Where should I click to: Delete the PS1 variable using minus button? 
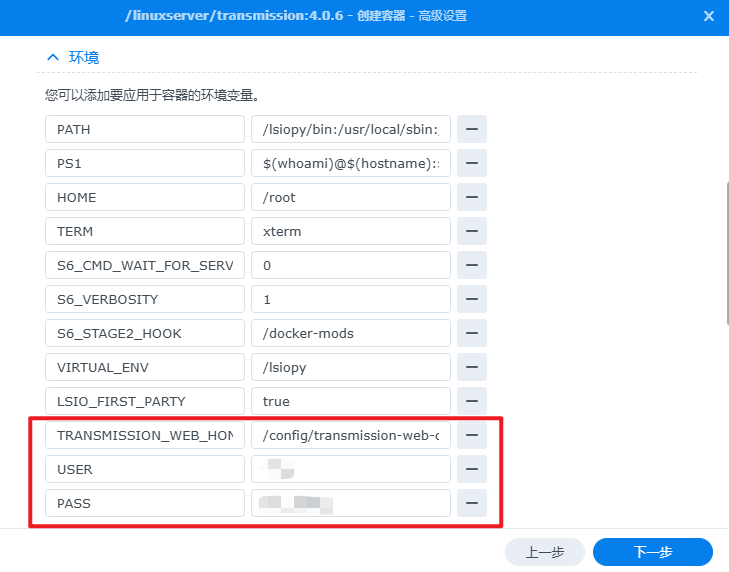pyautogui.click(x=471, y=163)
